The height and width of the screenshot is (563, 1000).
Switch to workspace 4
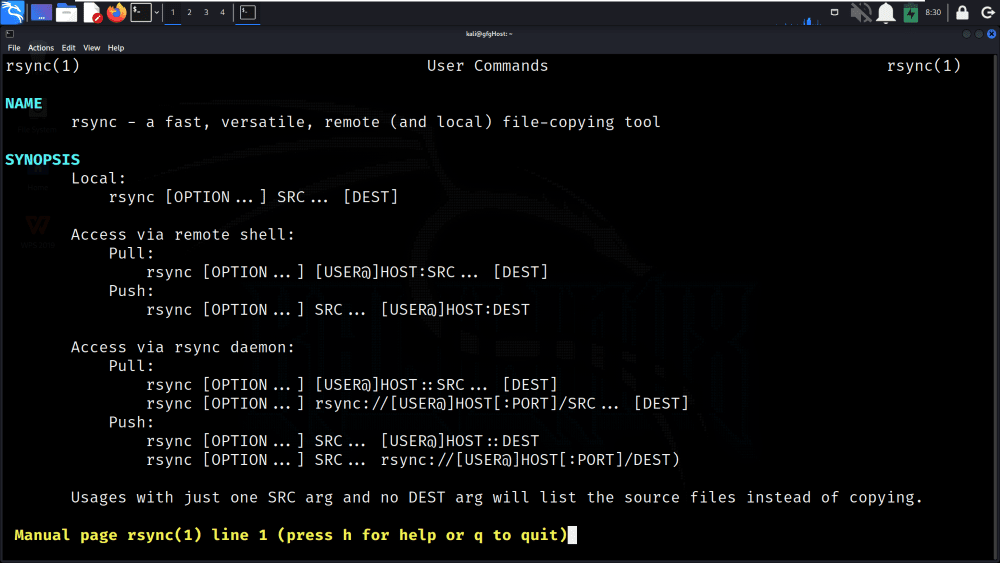[x=223, y=12]
